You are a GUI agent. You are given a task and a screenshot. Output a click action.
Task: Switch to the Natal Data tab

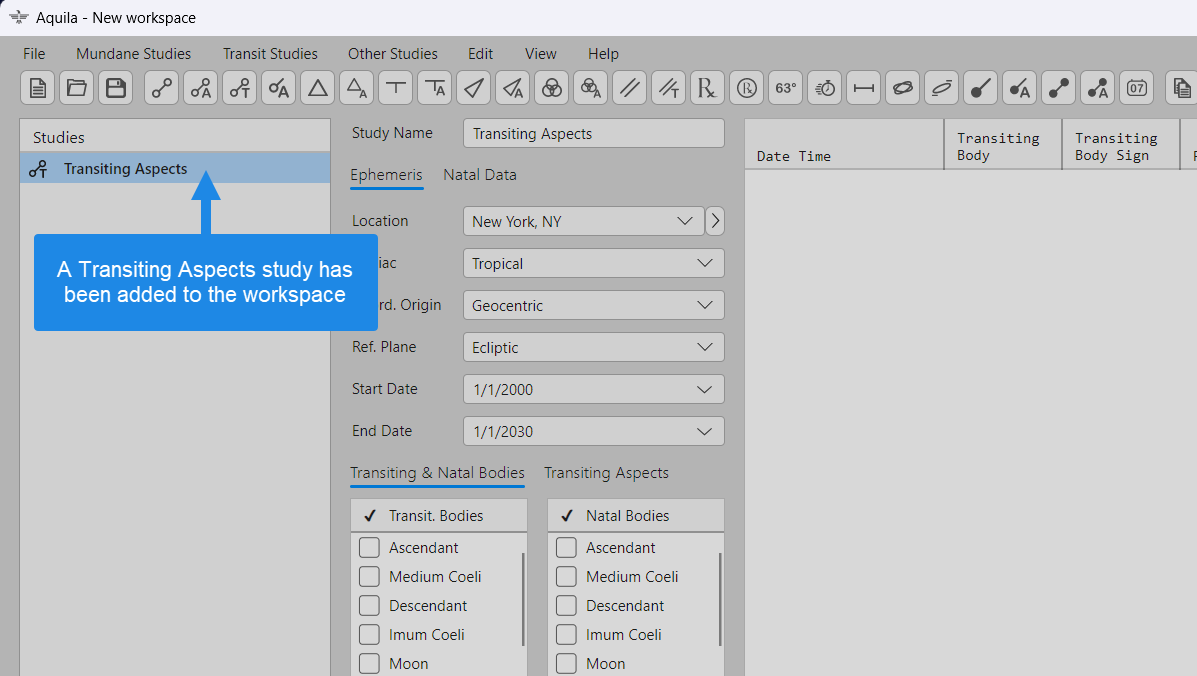[480, 175]
